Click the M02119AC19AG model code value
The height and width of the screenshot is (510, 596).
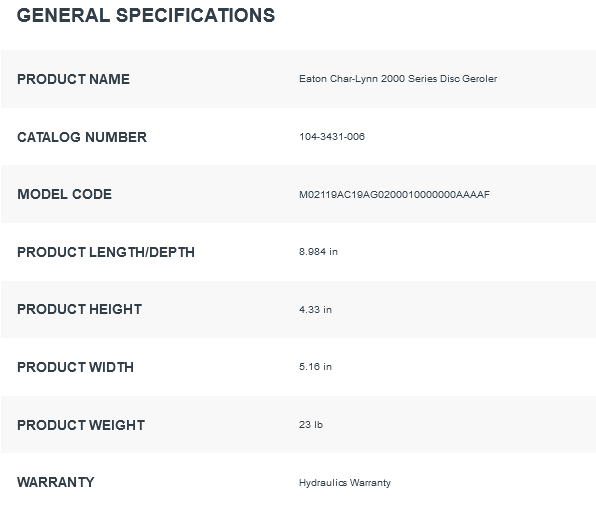click(394, 195)
